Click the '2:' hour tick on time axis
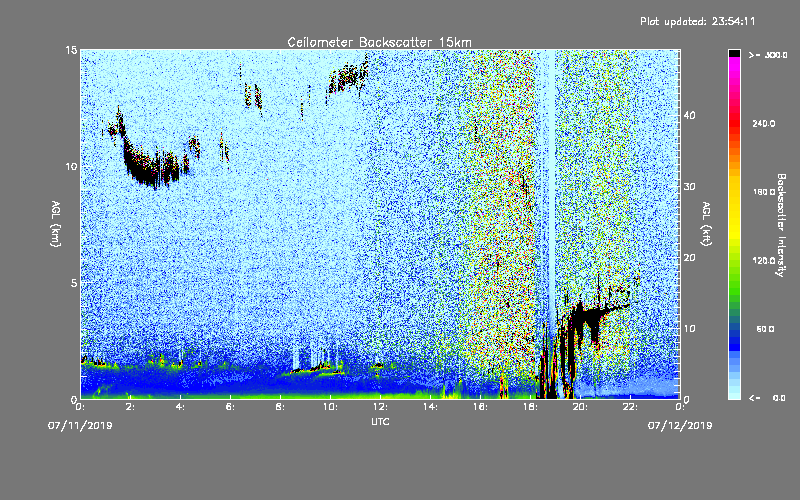The width and height of the screenshot is (800, 500). pos(130,407)
